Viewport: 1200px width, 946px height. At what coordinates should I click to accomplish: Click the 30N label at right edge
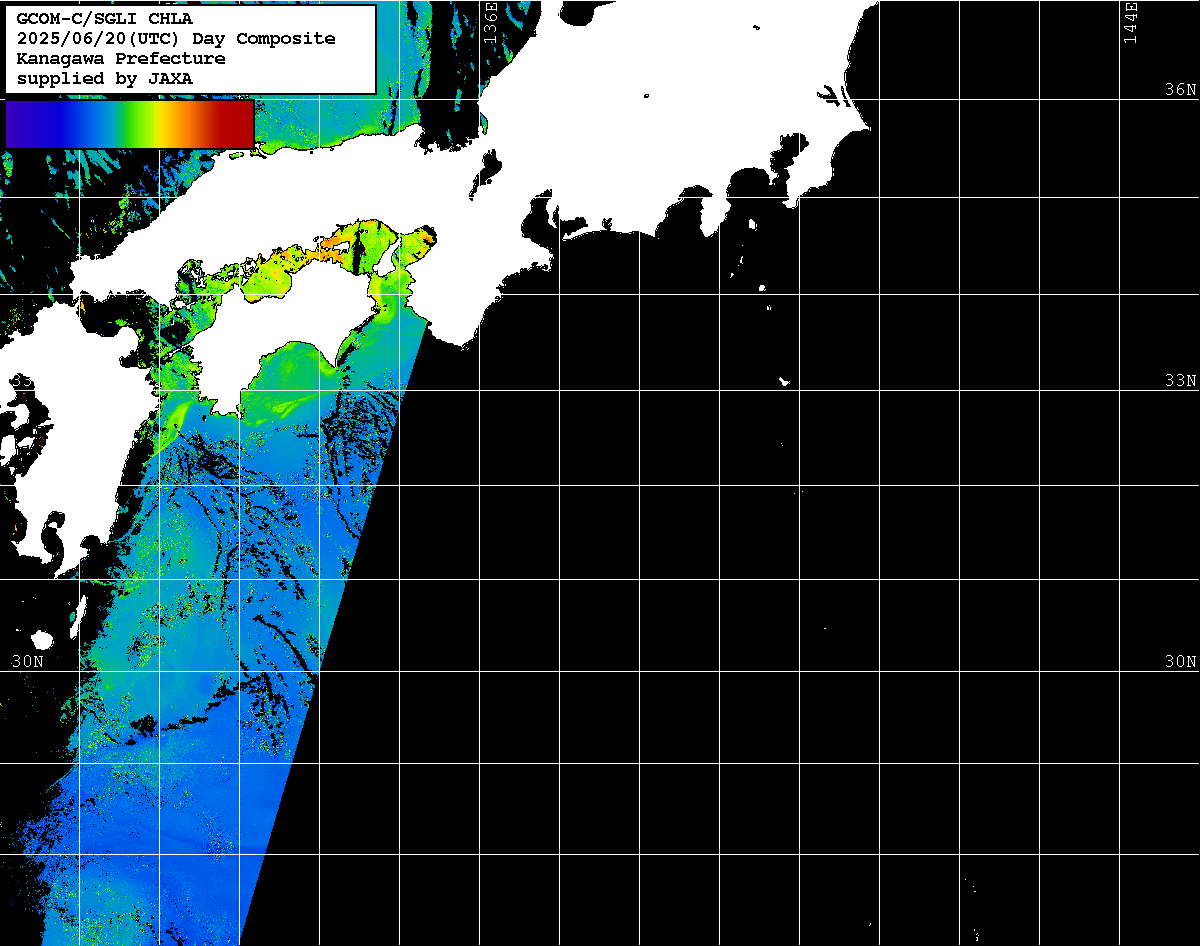pos(1180,661)
